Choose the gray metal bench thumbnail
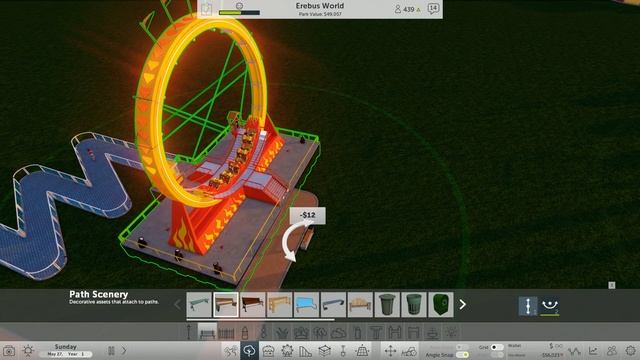 (x=333, y=304)
